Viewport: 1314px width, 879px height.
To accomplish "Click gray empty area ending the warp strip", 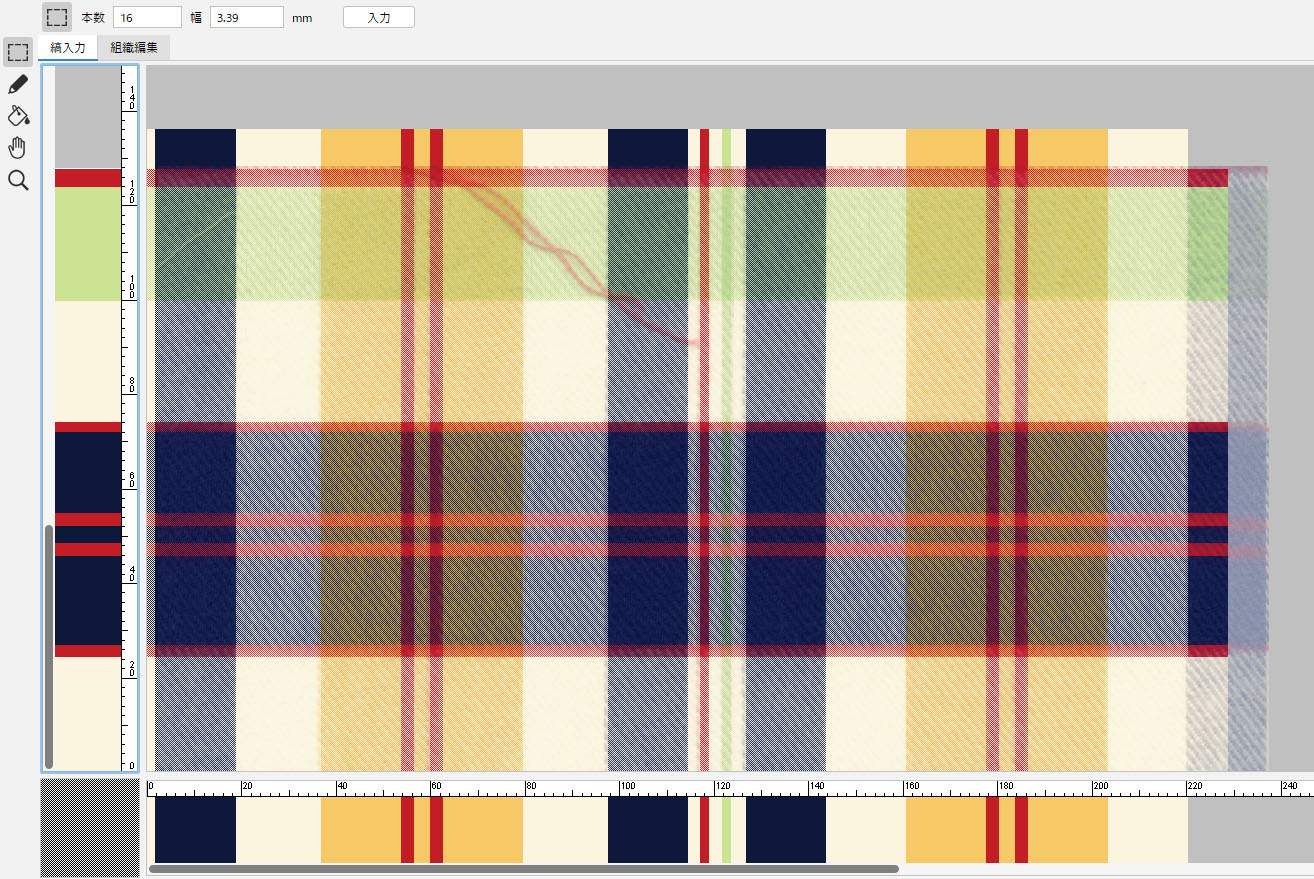I will tap(1228, 829).
